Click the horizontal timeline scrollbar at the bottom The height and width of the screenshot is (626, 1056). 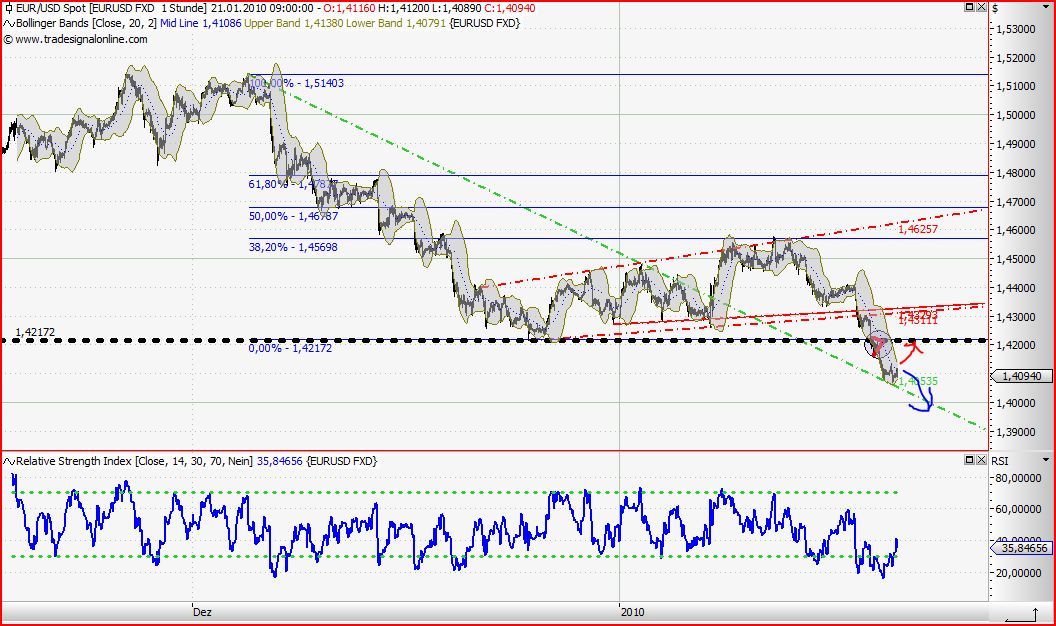click(500, 614)
